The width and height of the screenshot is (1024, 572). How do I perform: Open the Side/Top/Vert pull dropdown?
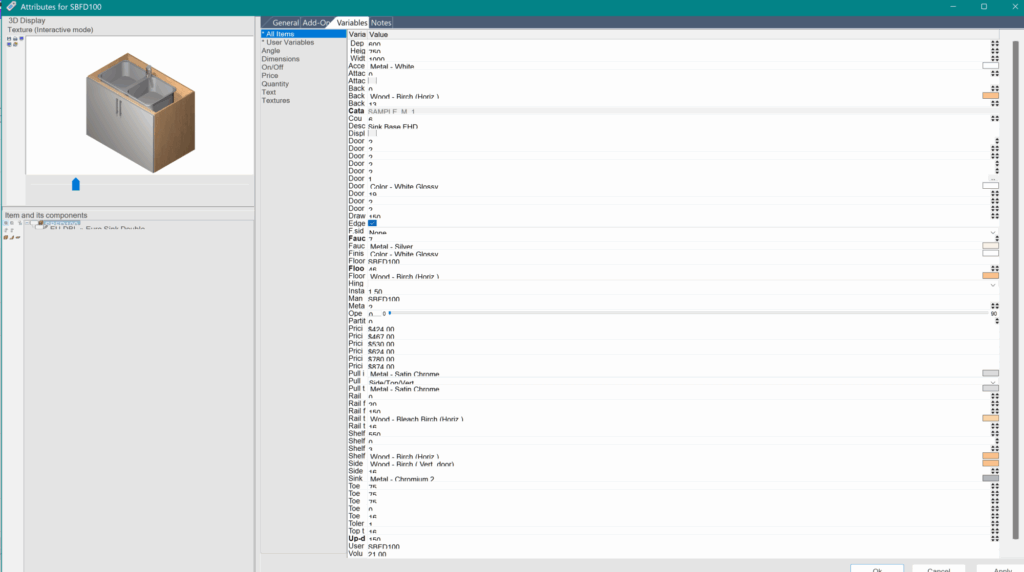[x=992, y=382]
